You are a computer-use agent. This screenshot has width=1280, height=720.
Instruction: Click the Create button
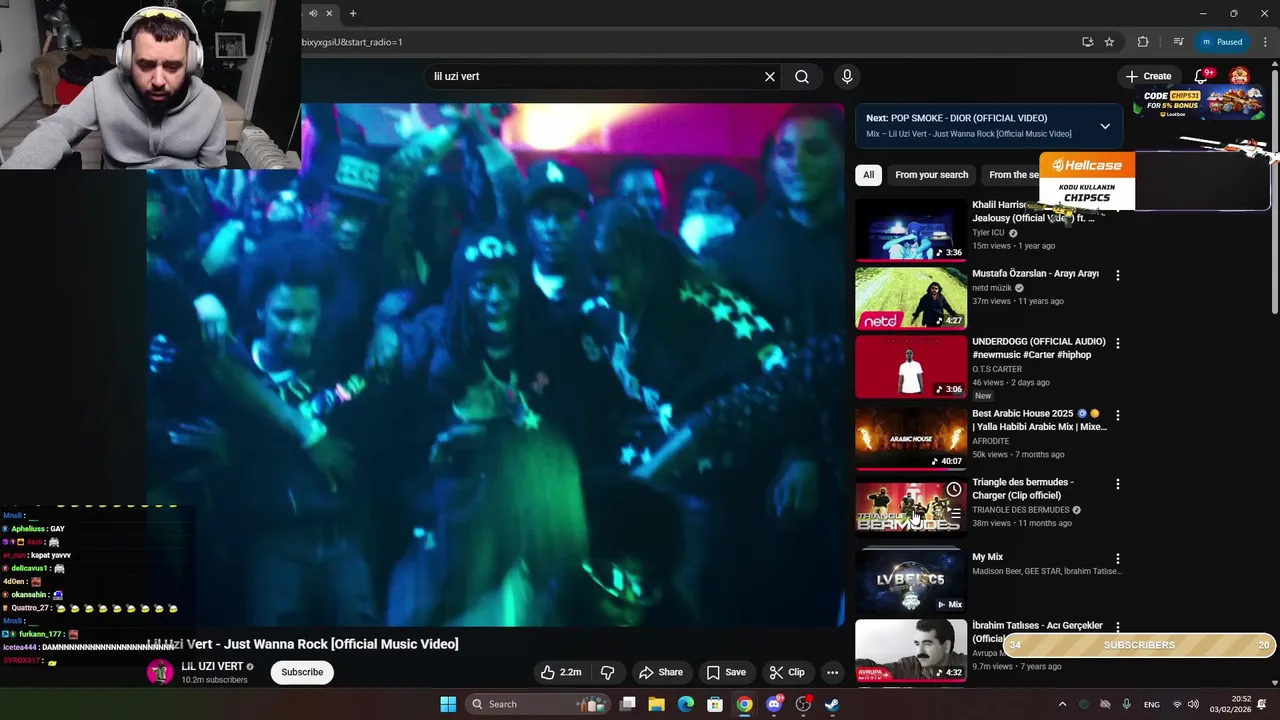1148,76
